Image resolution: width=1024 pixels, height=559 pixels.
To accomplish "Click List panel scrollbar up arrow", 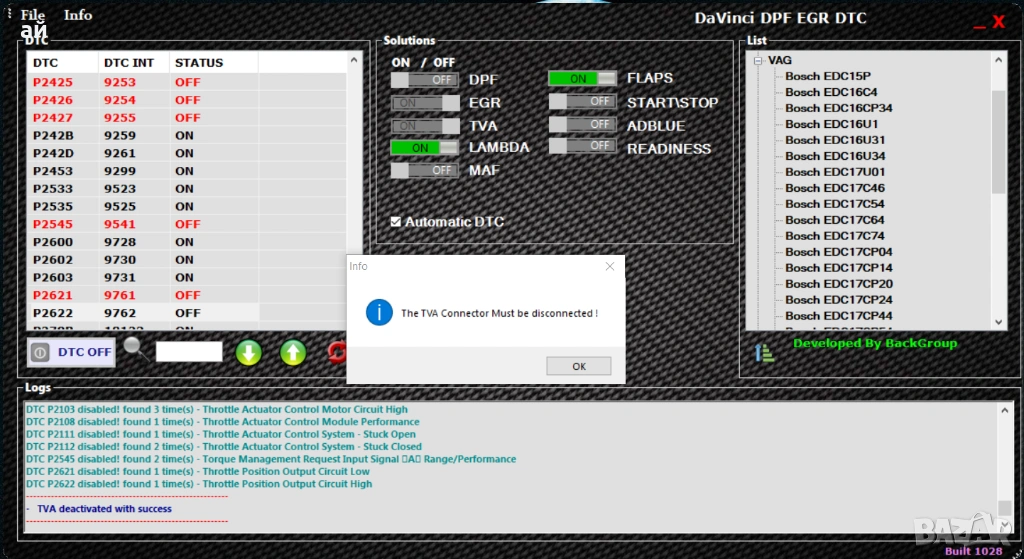I will (999, 60).
